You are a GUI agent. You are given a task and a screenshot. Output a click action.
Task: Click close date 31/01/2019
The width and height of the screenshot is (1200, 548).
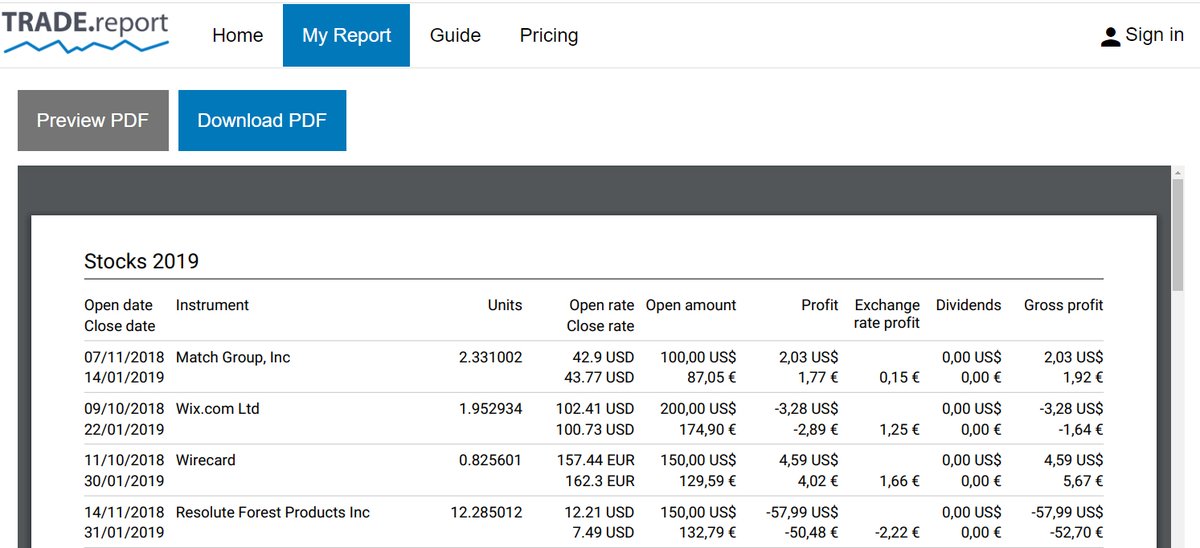(124, 532)
